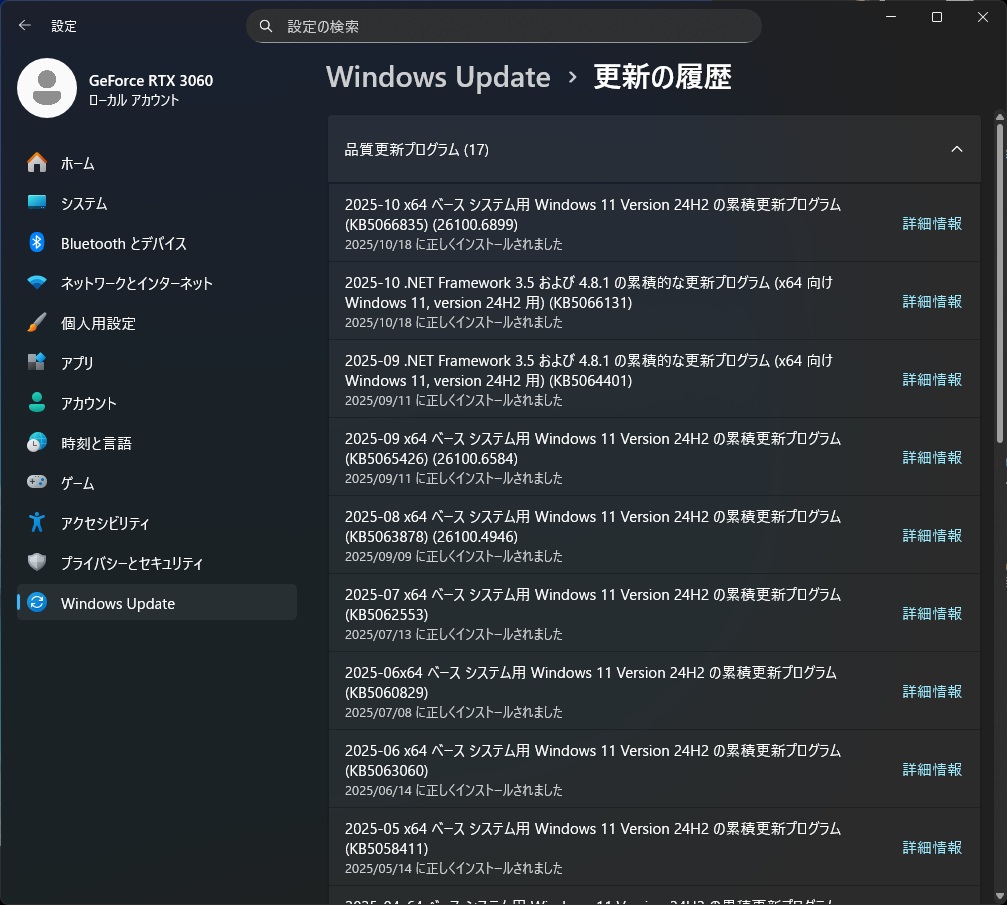Open 詳細情報 for KB5063060

pos(932,769)
